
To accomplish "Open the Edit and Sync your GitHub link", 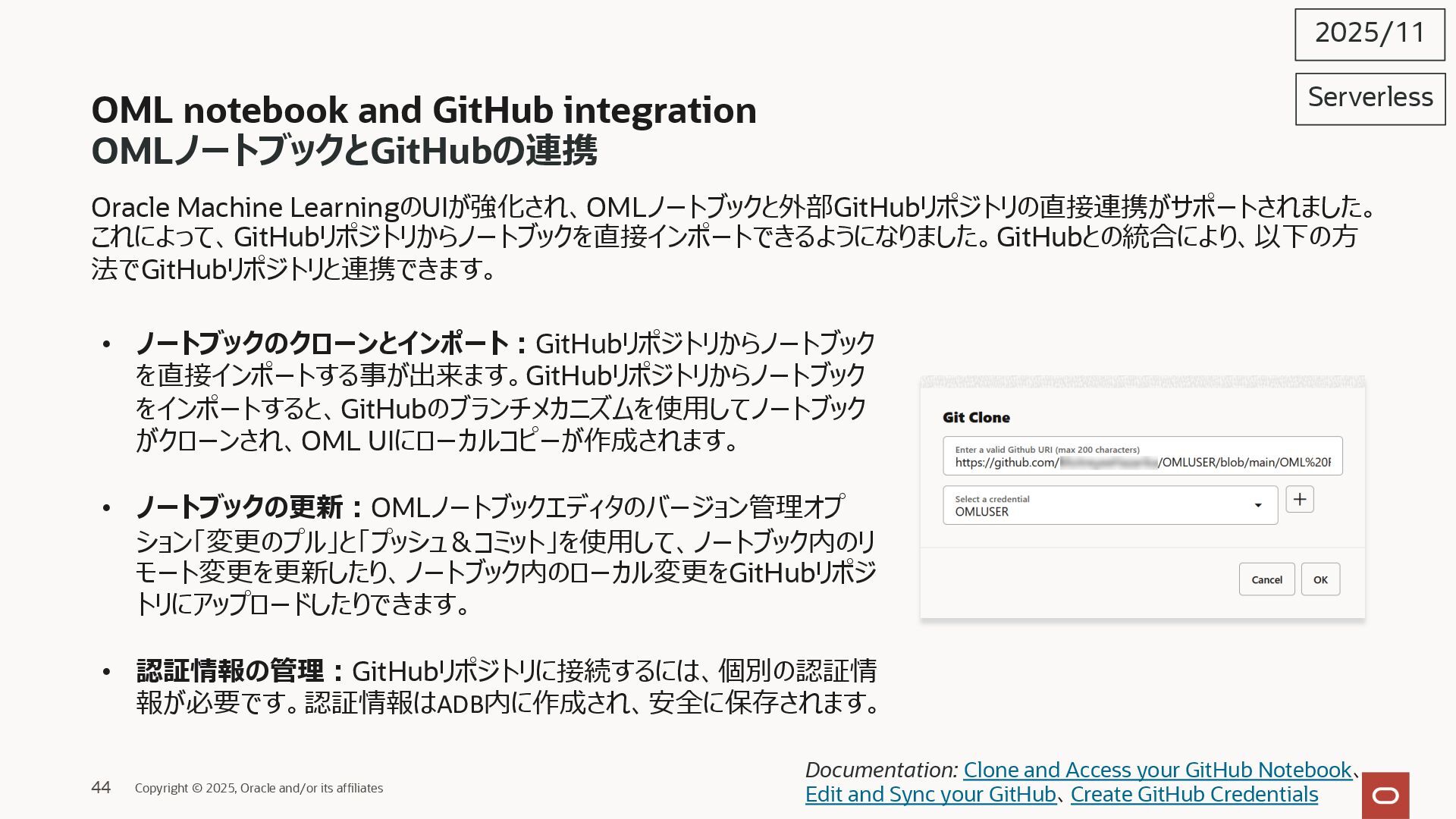I will coord(930,794).
